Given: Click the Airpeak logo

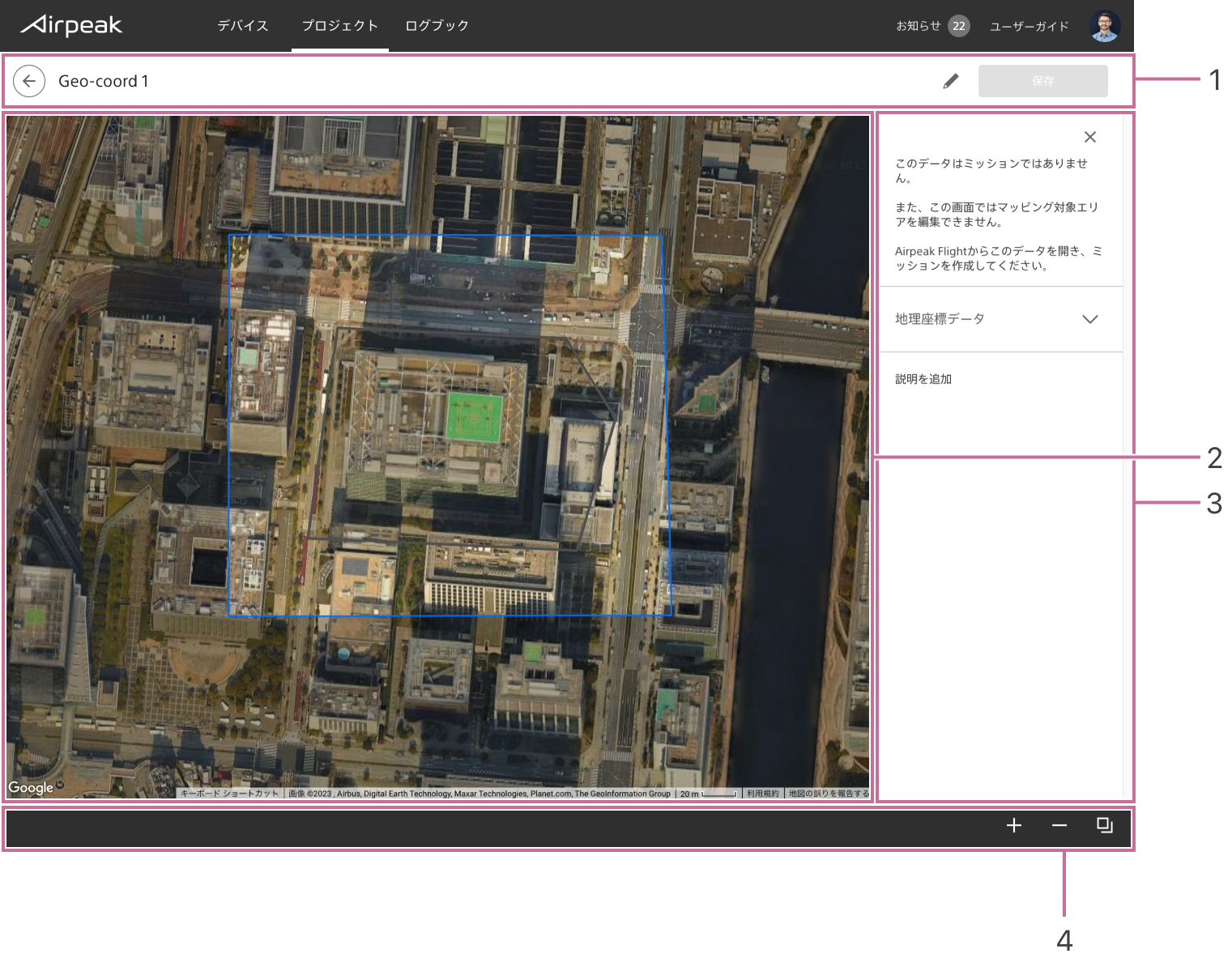Looking at the screenshot, I should (x=71, y=26).
